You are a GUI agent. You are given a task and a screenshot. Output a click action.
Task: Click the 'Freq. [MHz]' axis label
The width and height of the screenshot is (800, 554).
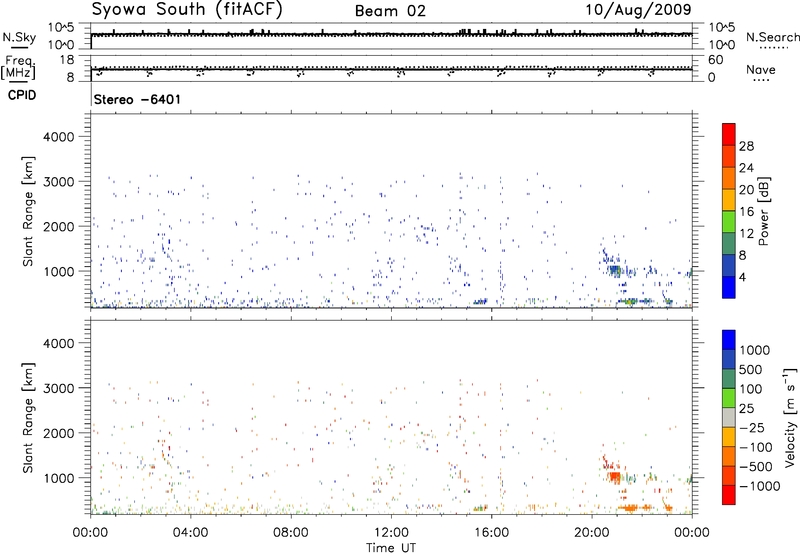pos(18,67)
